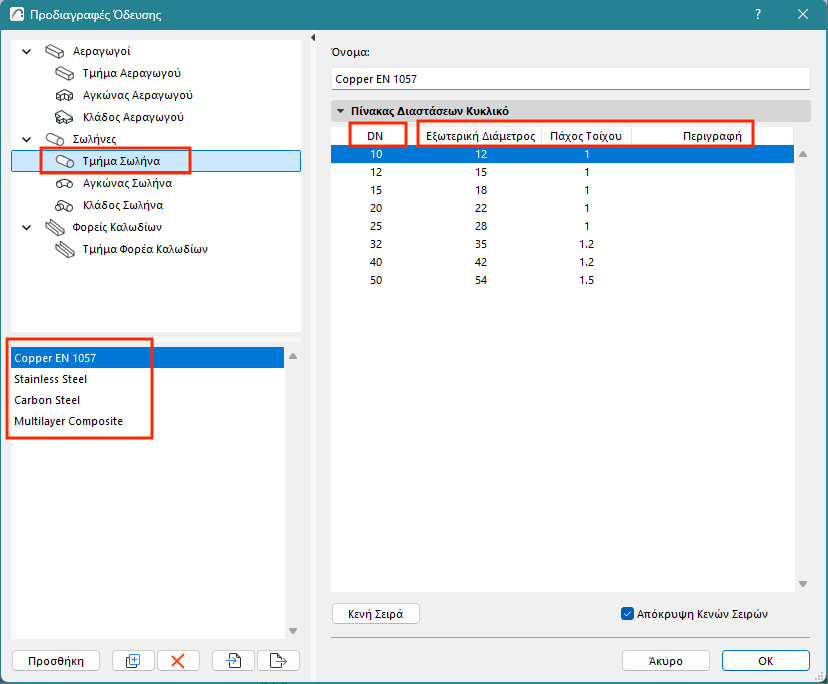
Task: Click outer diameter value 54
Action: 481,280
